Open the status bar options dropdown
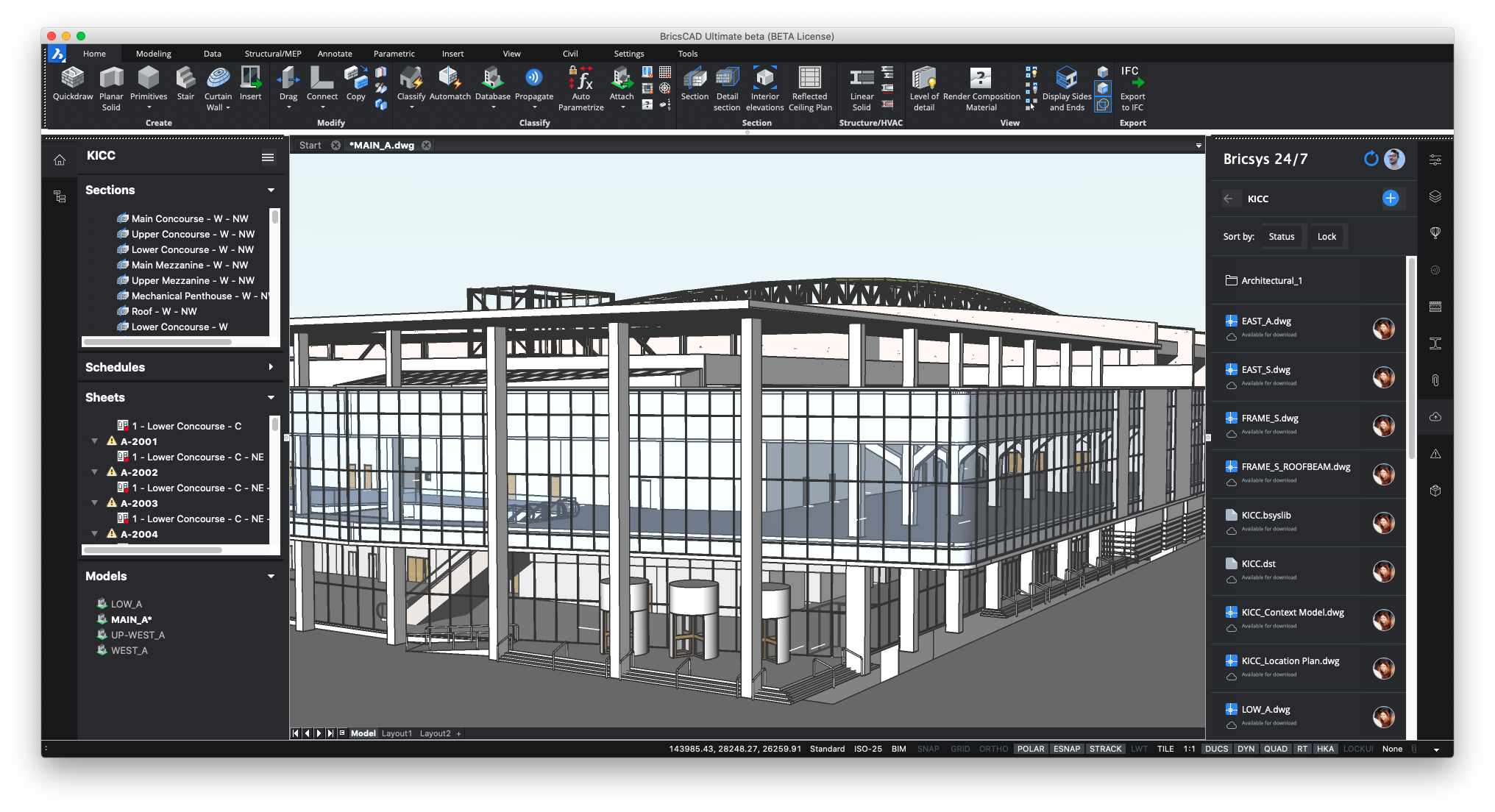Image resolution: width=1495 pixels, height=812 pixels. click(1435, 749)
